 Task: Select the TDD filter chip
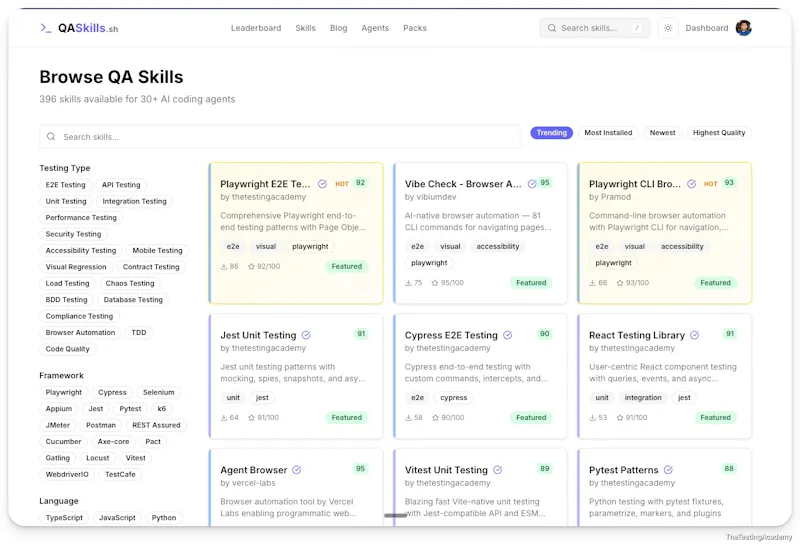coord(139,332)
